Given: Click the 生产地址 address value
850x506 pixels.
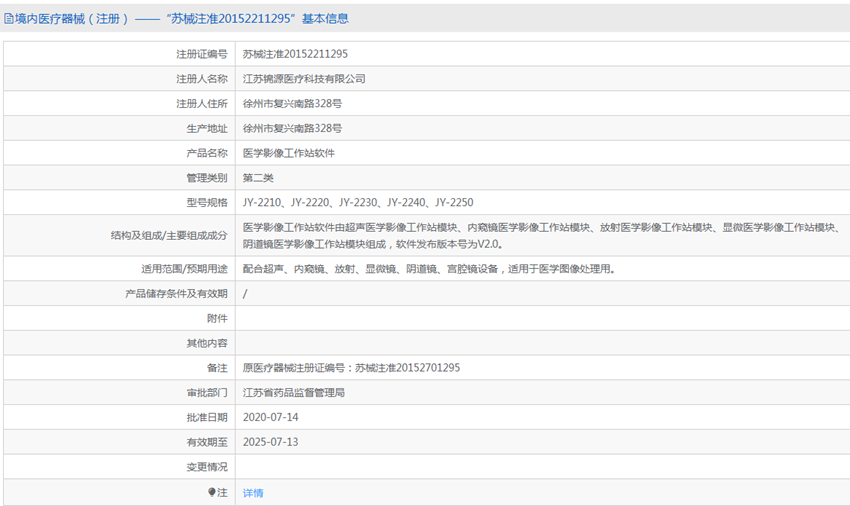Looking at the screenshot, I should pos(292,129).
